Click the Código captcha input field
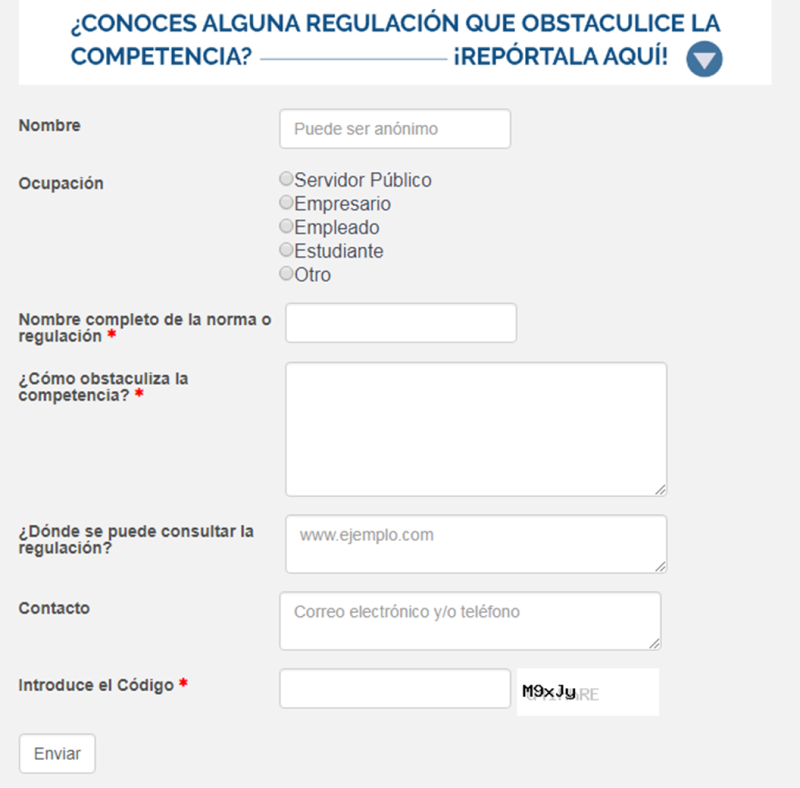800x788 pixels. 395,688
